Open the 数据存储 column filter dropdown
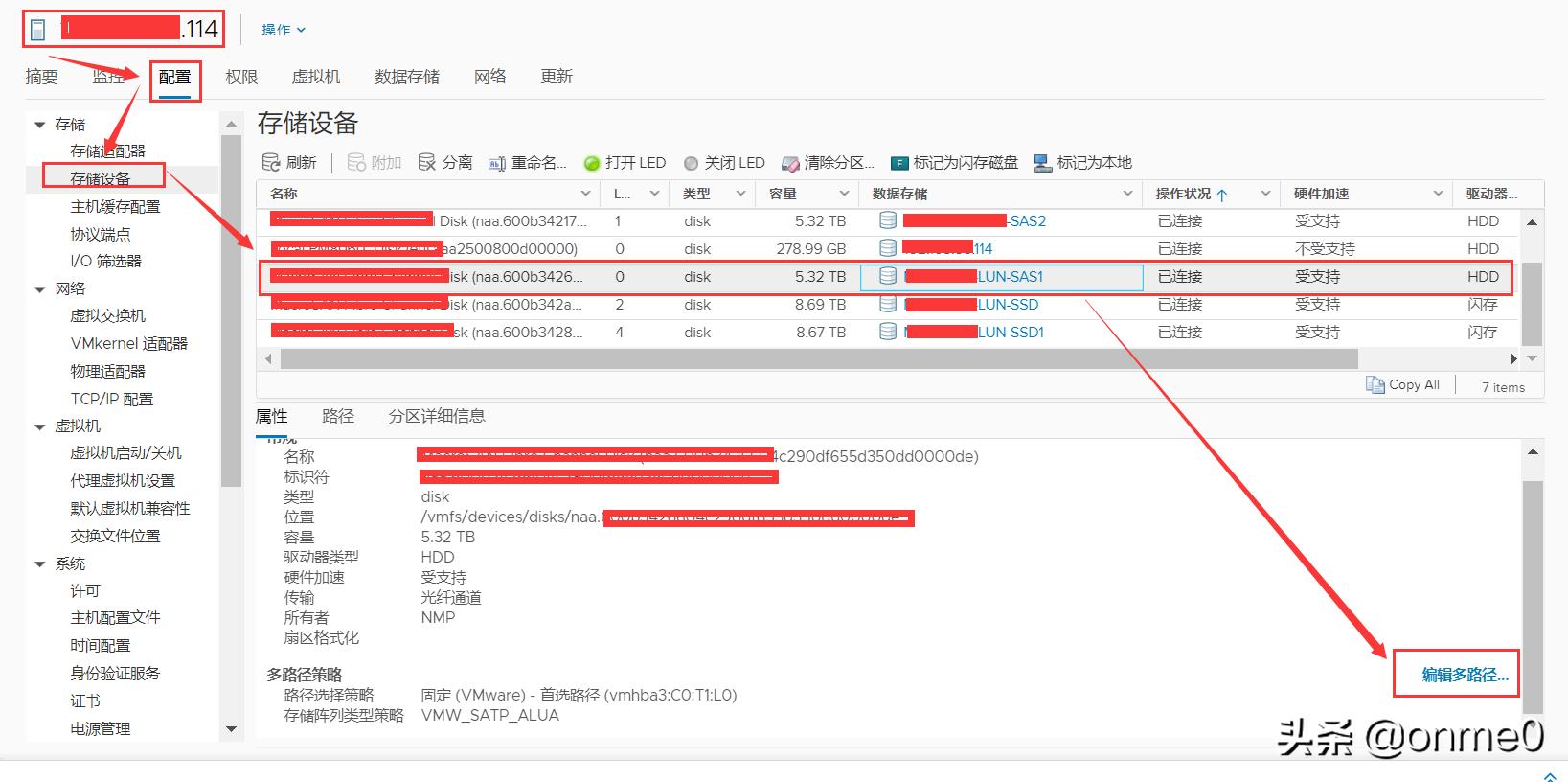The height and width of the screenshot is (782, 1568). point(1127,194)
